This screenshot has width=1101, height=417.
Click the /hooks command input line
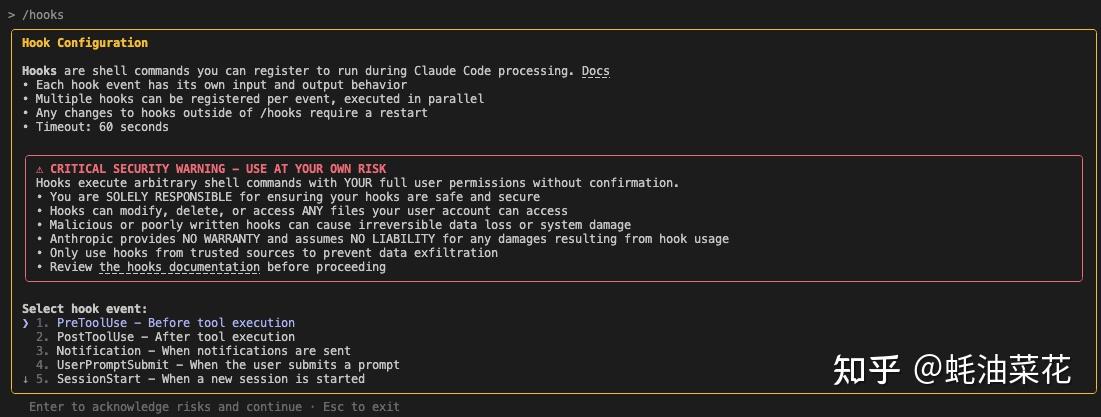tap(43, 15)
